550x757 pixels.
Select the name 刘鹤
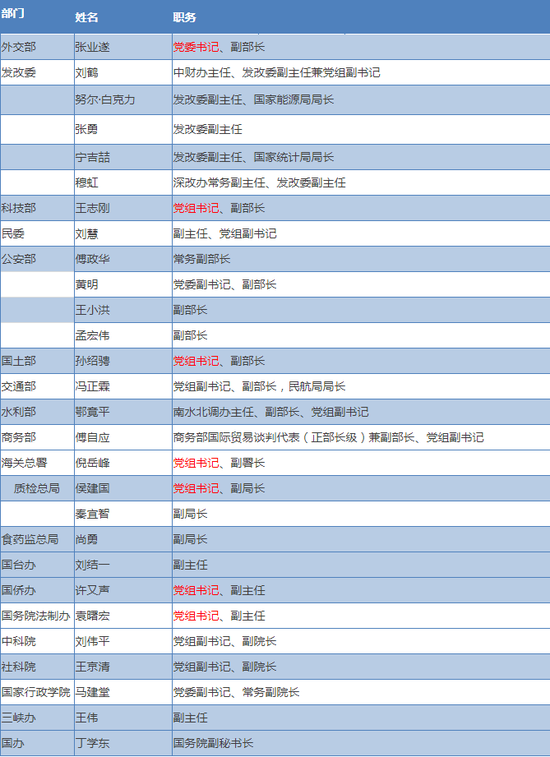coord(86,72)
